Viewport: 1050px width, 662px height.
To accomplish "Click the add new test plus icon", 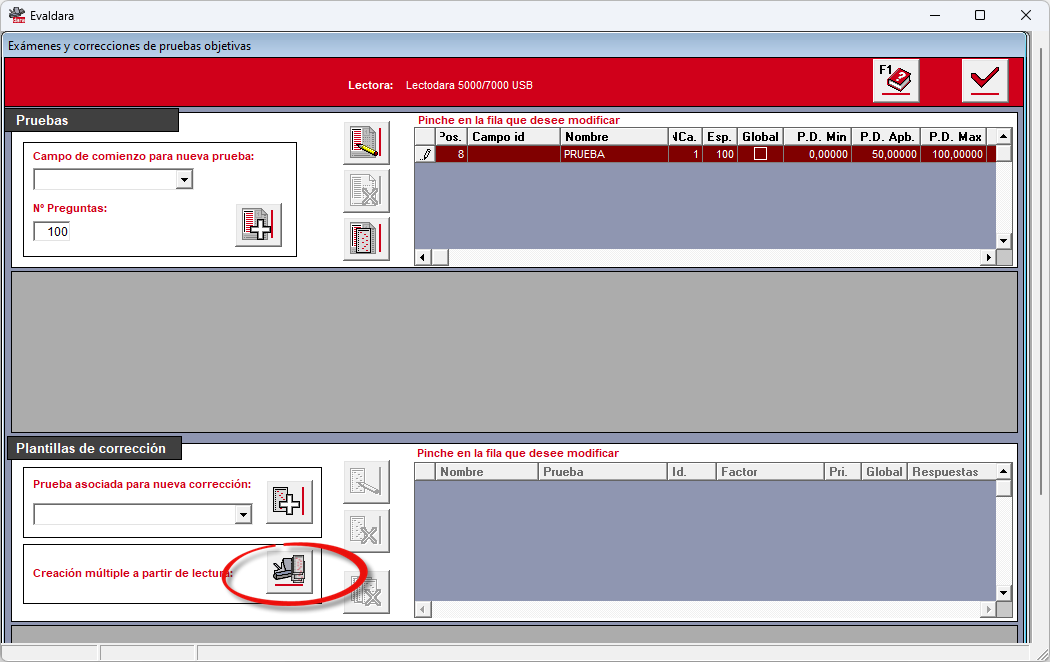I will point(258,225).
